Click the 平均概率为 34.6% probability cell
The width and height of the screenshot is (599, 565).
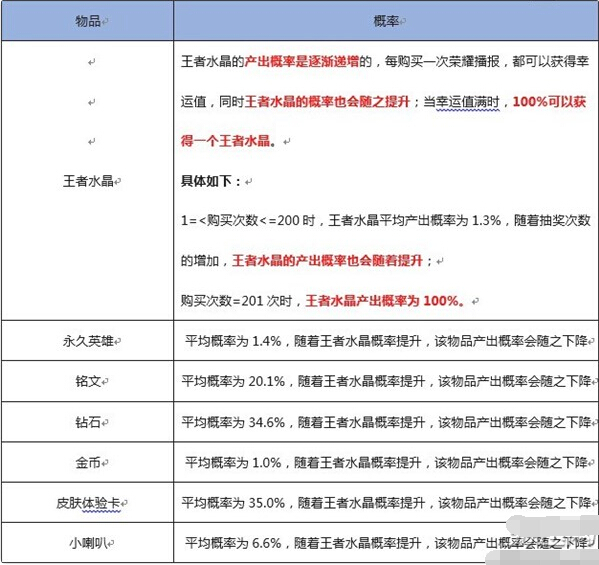pyautogui.click(x=386, y=422)
